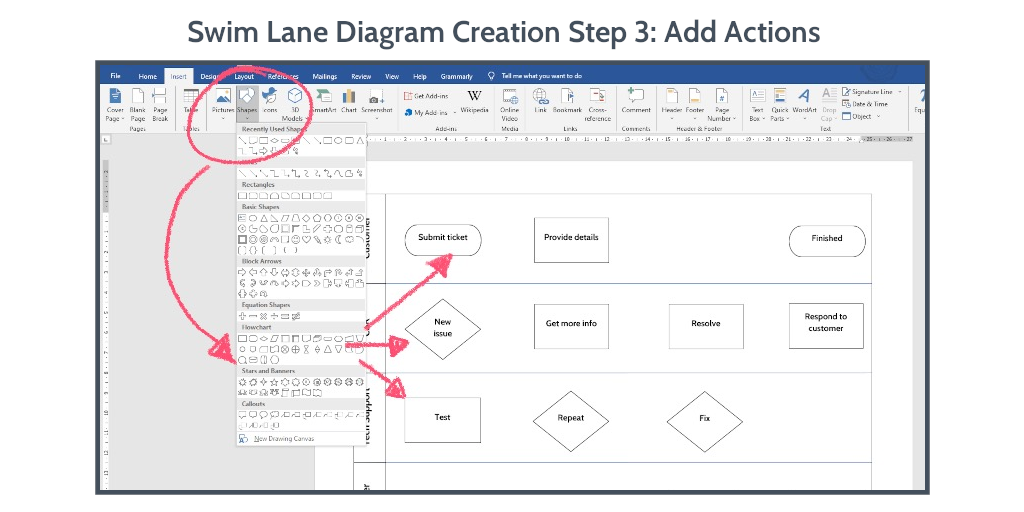Viewport: 1024px width, 512px height.
Task: Select the Resolve box
Action: [706, 326]
